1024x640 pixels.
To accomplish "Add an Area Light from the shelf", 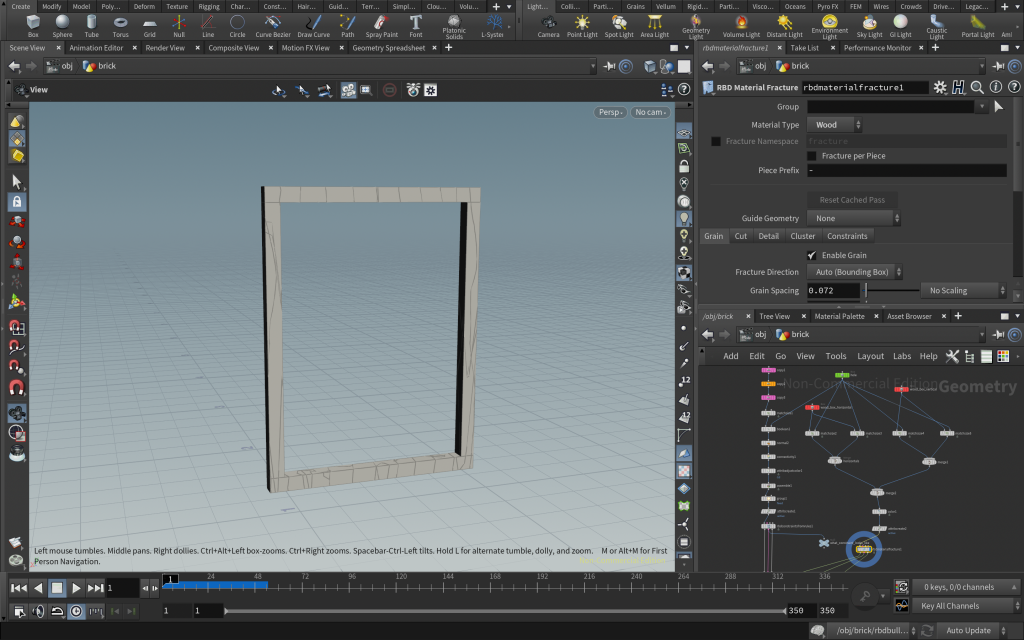I will (x=654, y=26).
